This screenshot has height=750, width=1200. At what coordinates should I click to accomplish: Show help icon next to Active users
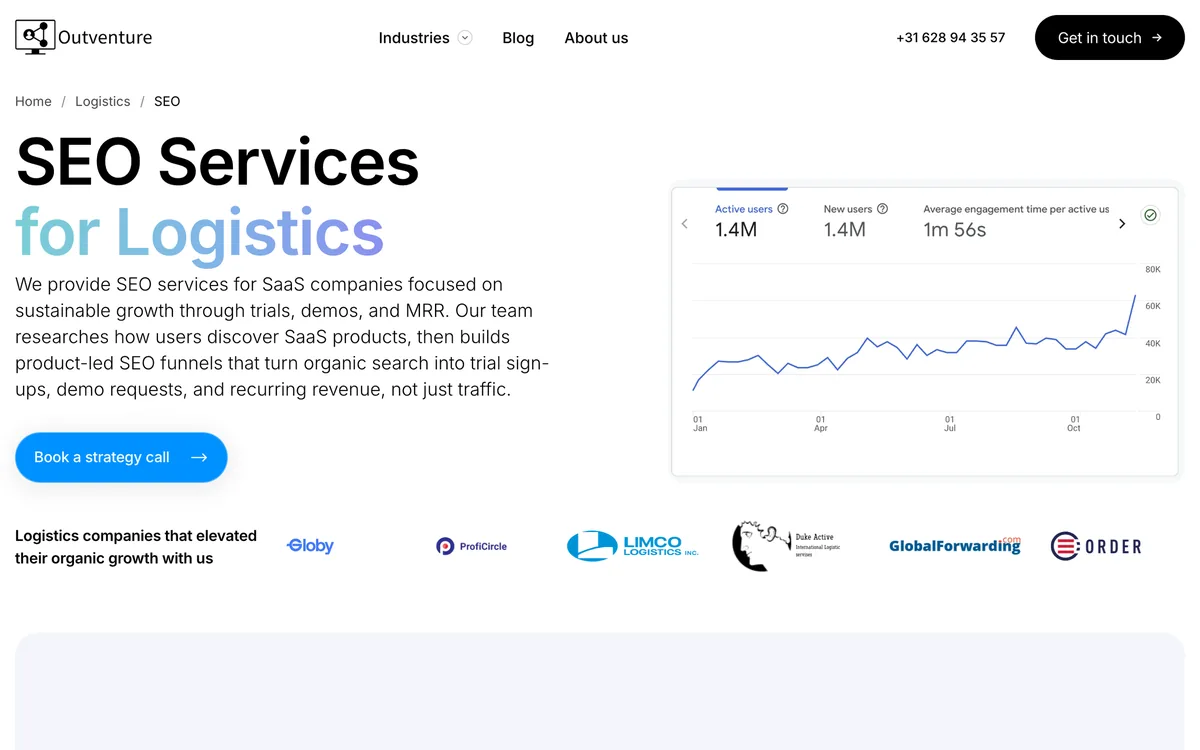click(783, 209)
